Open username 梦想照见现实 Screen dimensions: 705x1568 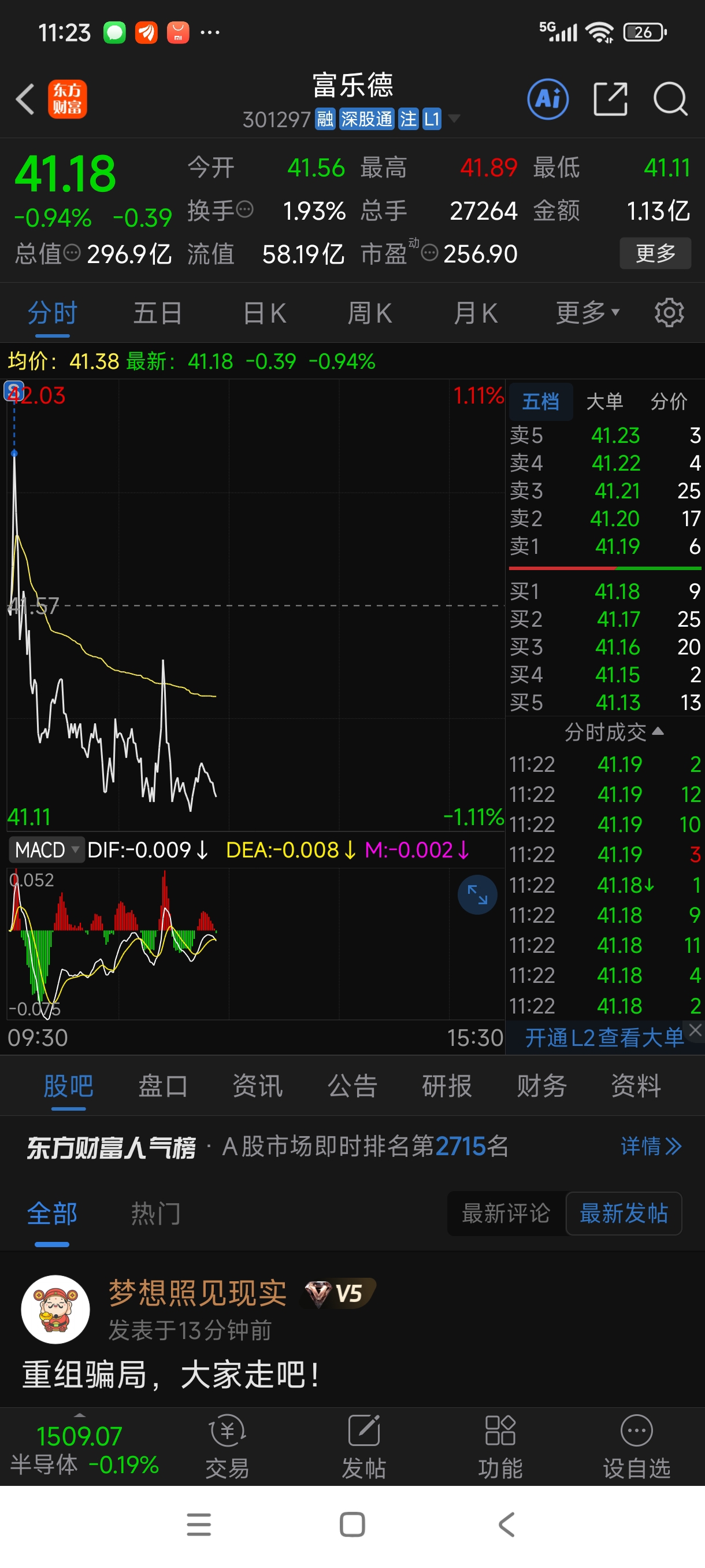(198, 1292)
